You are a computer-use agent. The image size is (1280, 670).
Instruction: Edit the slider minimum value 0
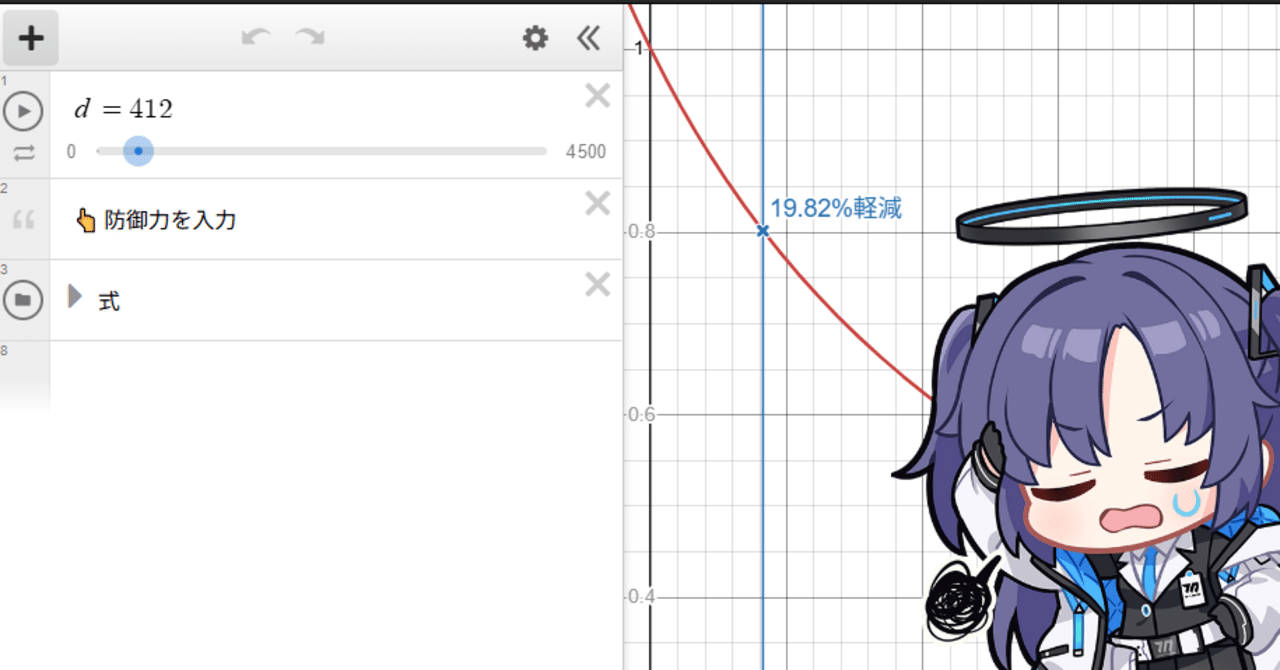point(69,151)
